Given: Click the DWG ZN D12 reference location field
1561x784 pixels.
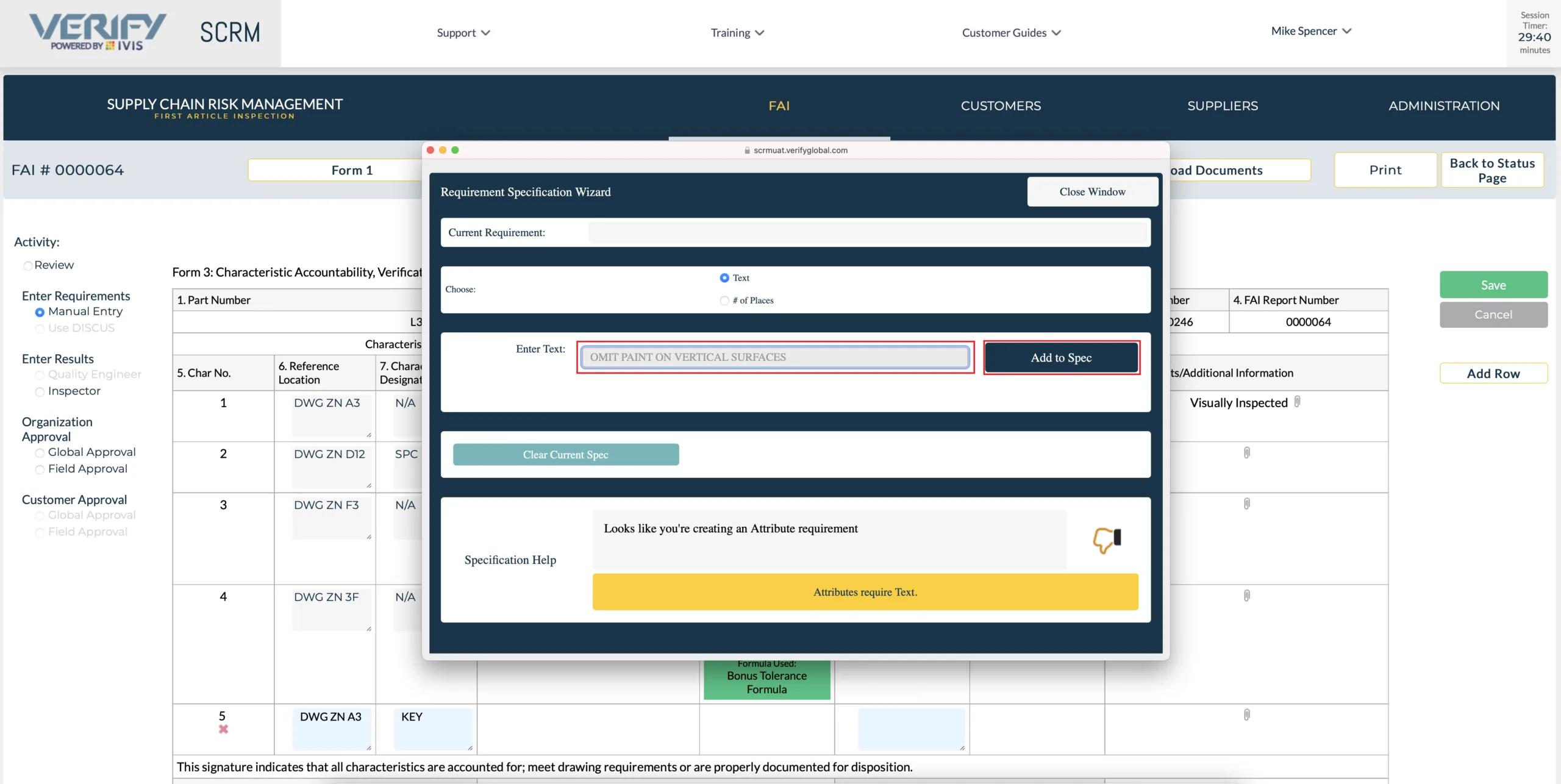Looking at the screenshot, I should point(332,467).
